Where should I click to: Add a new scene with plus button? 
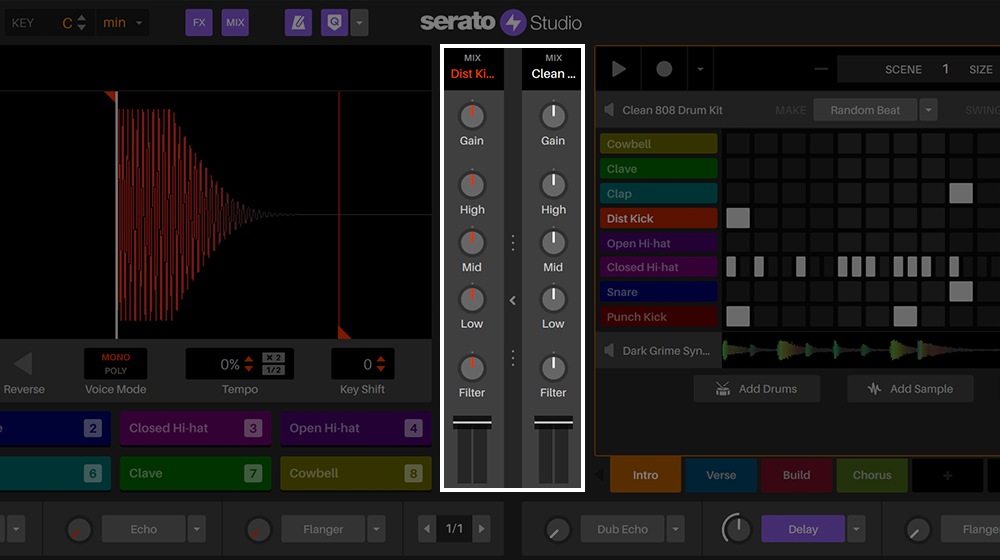click(948, 475)
